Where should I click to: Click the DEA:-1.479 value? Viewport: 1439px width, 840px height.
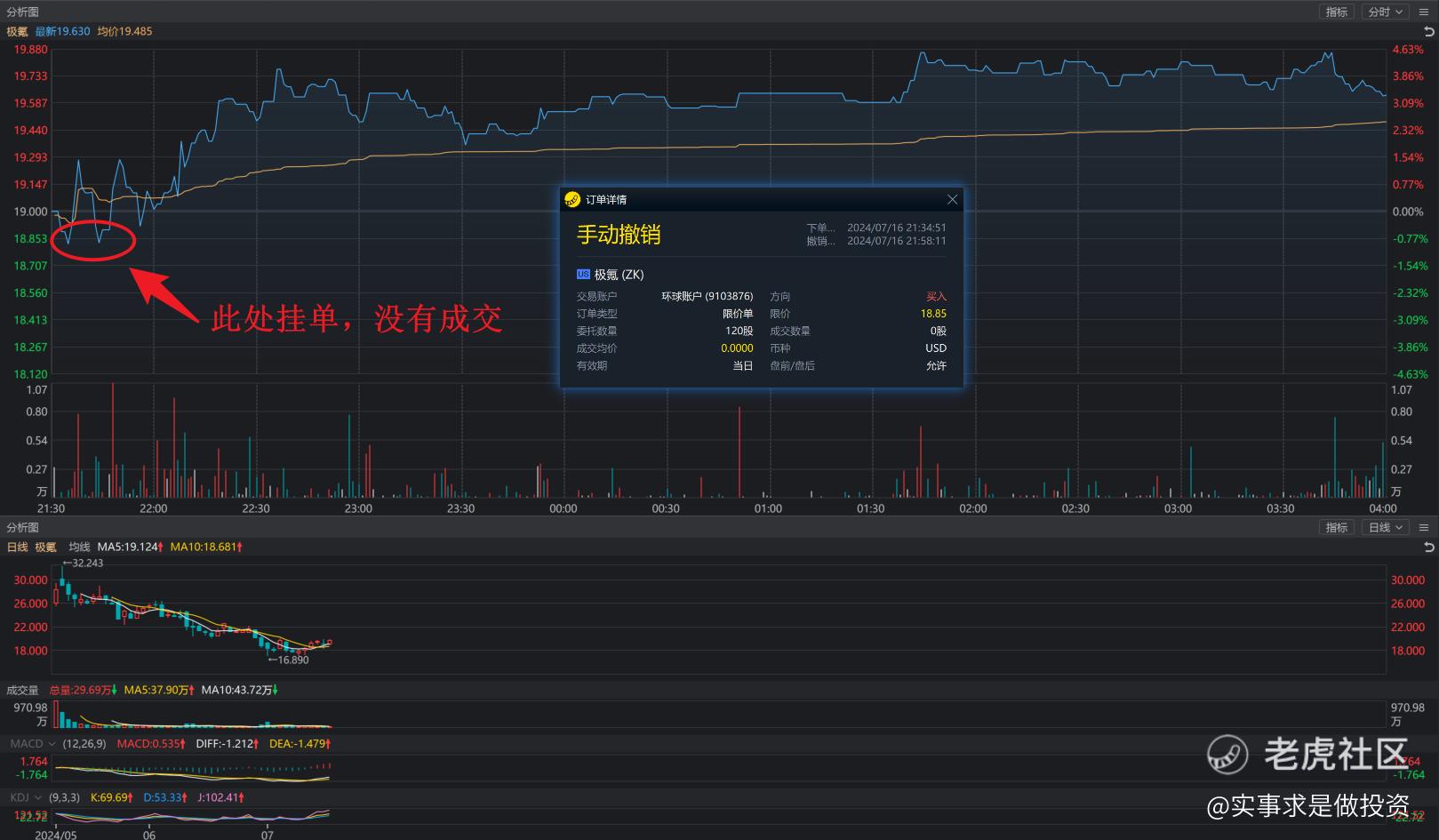pyautogui.click(x=301, y=743)
